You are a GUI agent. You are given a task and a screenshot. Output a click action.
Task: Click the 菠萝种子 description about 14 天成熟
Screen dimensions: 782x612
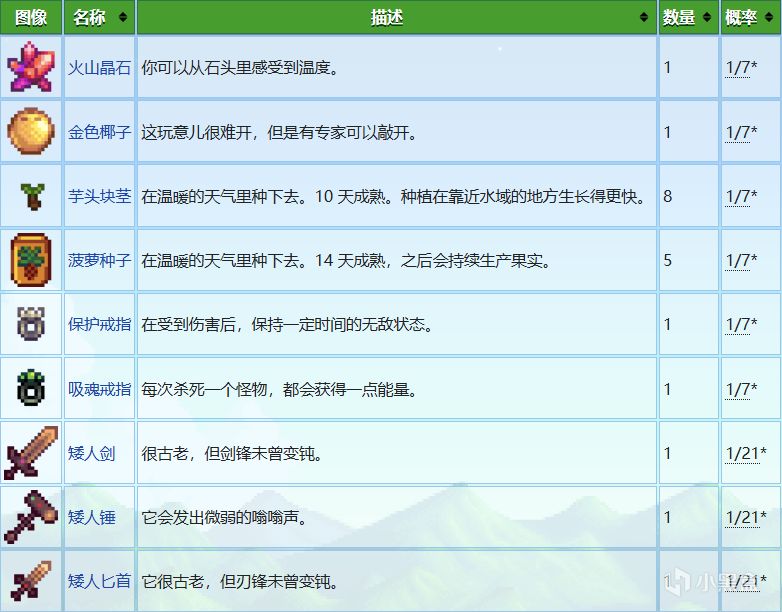(x=346, y=260)
